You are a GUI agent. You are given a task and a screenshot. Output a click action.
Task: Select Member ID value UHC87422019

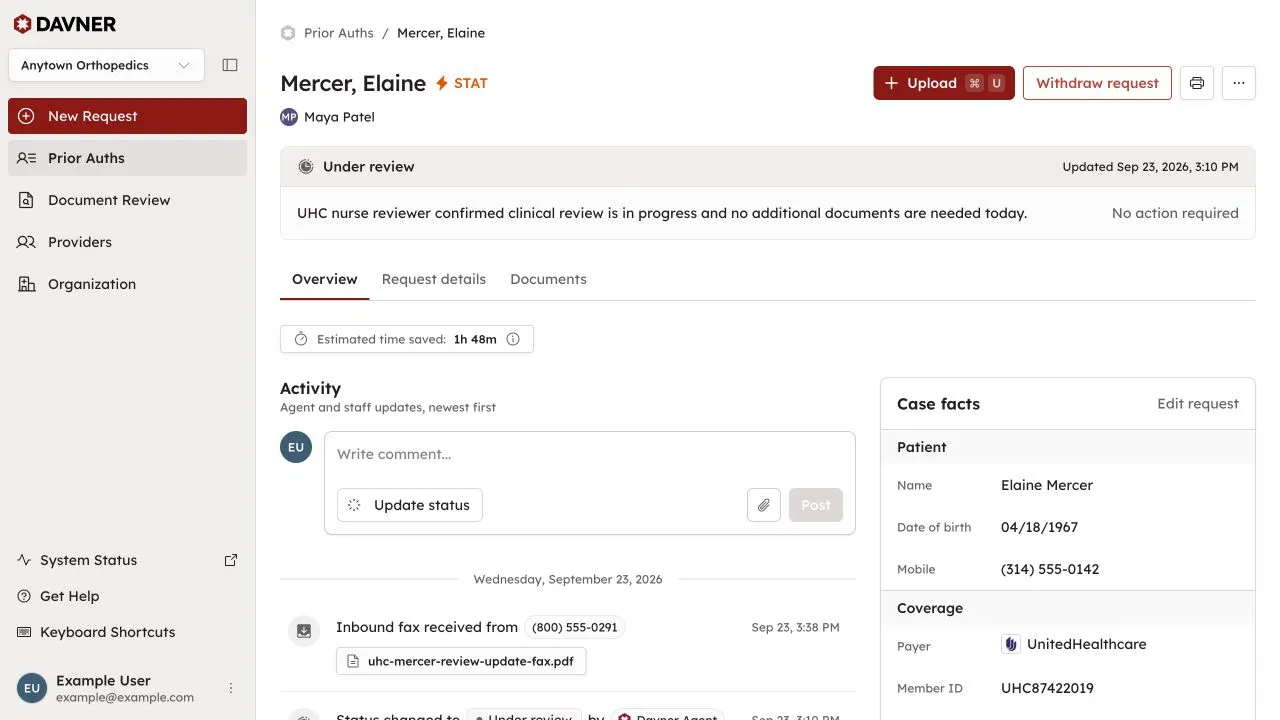point(1047,688)
